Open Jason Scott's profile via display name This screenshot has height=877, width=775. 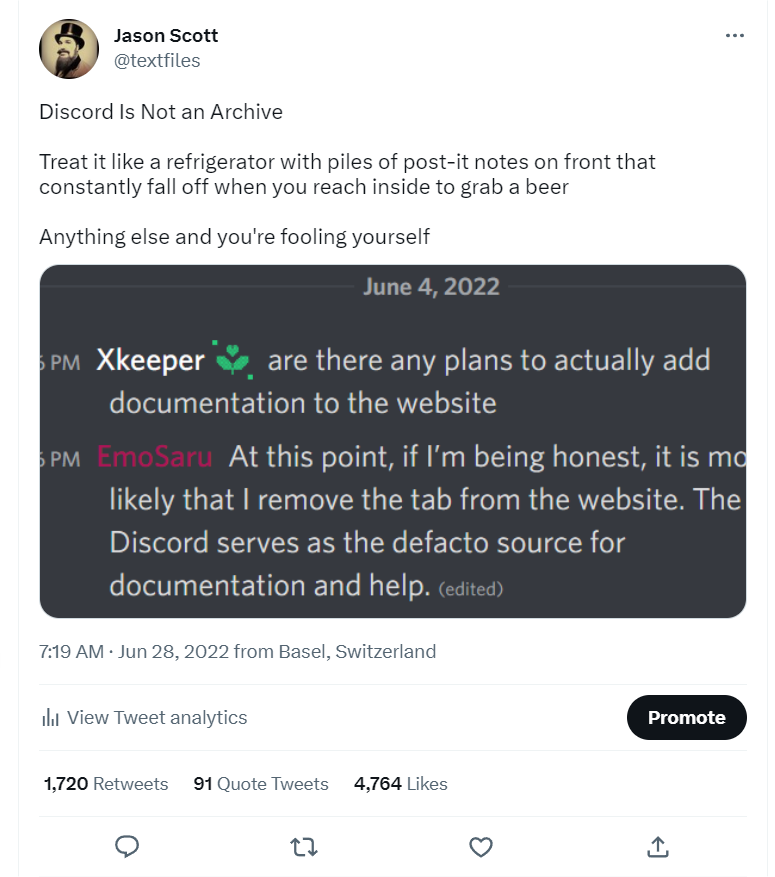click(x=165, y=35)
